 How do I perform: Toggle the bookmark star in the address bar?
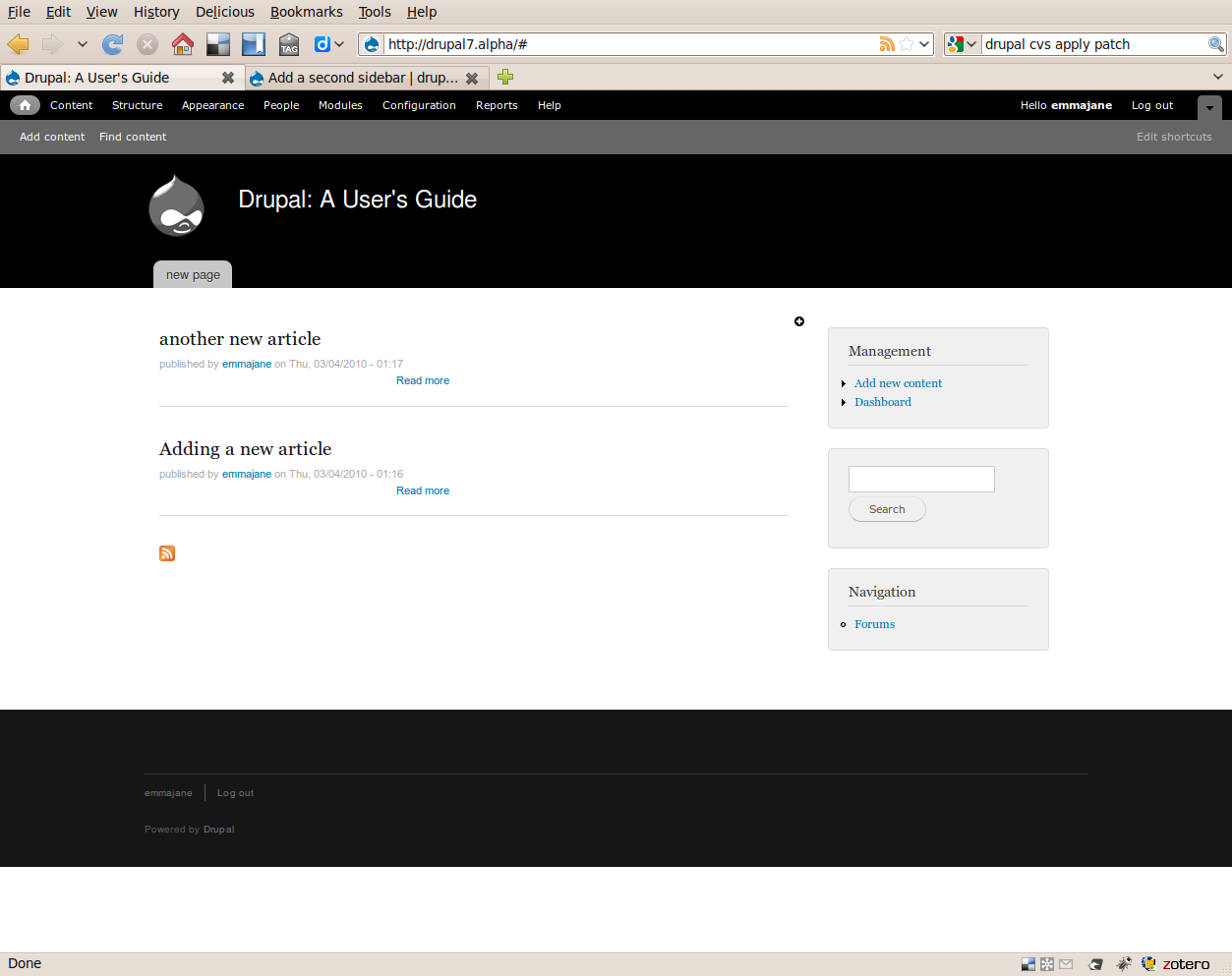[x=906, y=43]
